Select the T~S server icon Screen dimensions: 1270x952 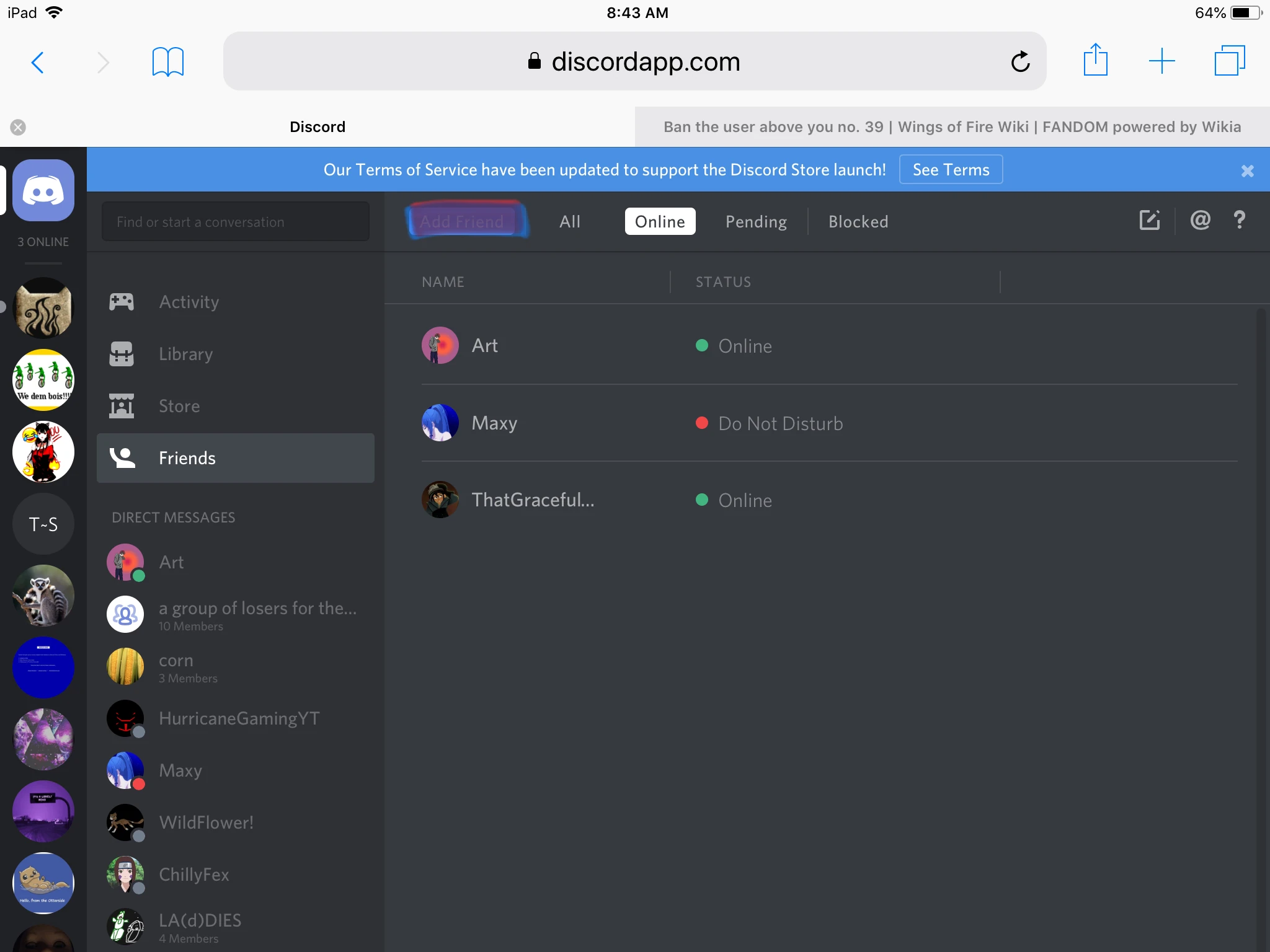43,524
